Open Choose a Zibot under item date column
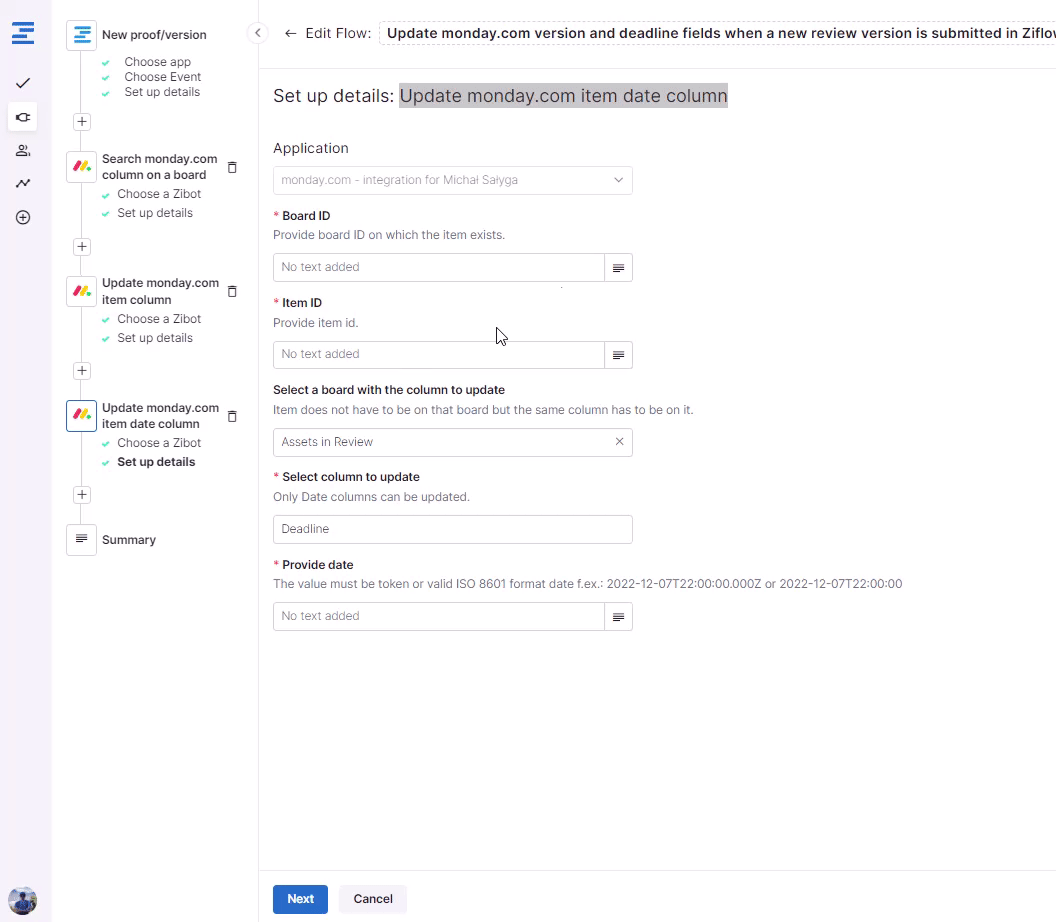The width and height of the screenshot is (1056, 922). 159,443
